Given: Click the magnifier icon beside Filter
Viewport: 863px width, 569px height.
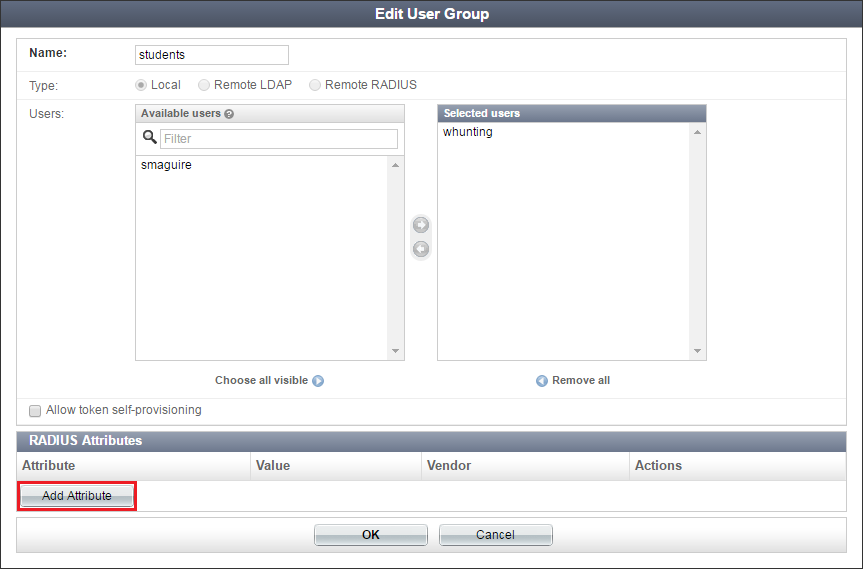Looking at the screenshot, I should click(150, 137).
